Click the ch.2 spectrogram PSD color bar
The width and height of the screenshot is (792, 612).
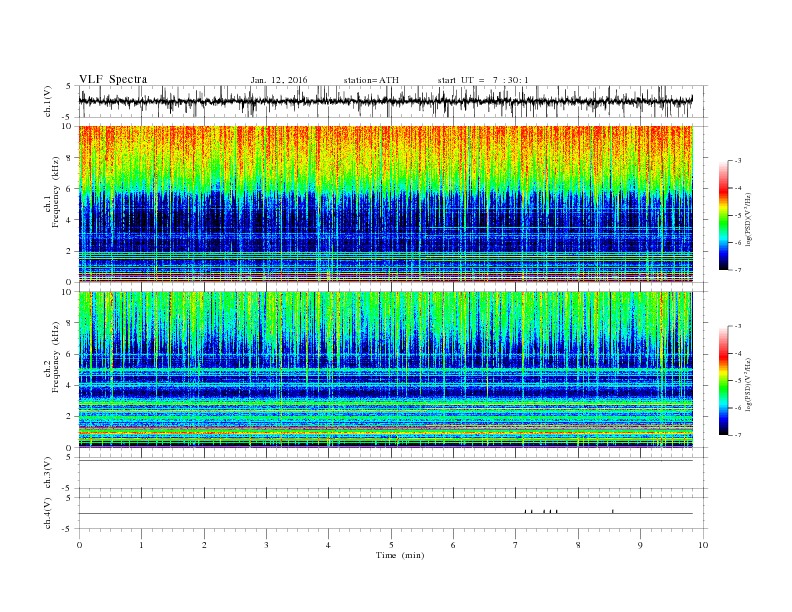pos(724,381)
